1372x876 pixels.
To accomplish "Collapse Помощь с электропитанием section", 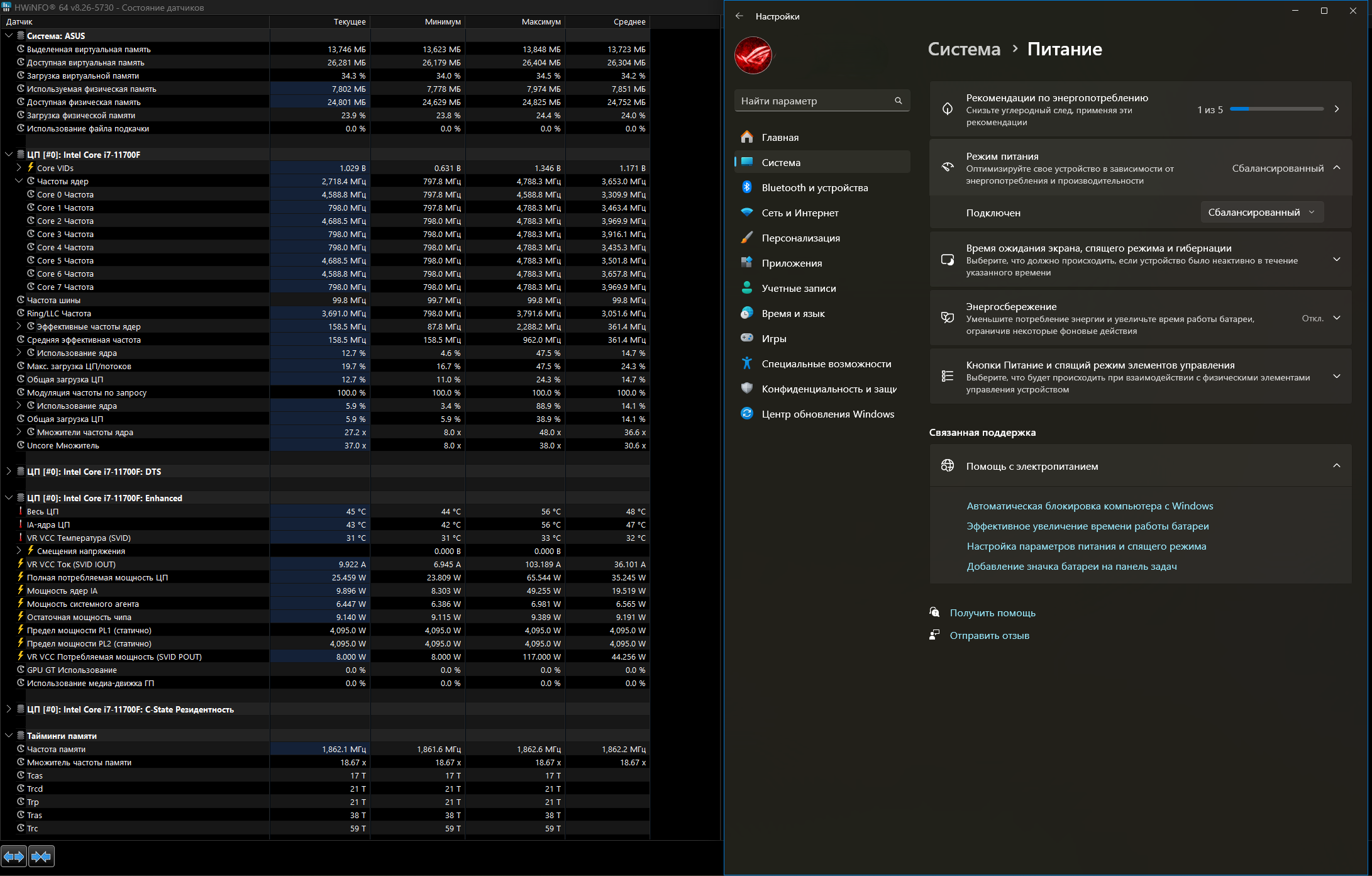I will tap(1336, 466).
